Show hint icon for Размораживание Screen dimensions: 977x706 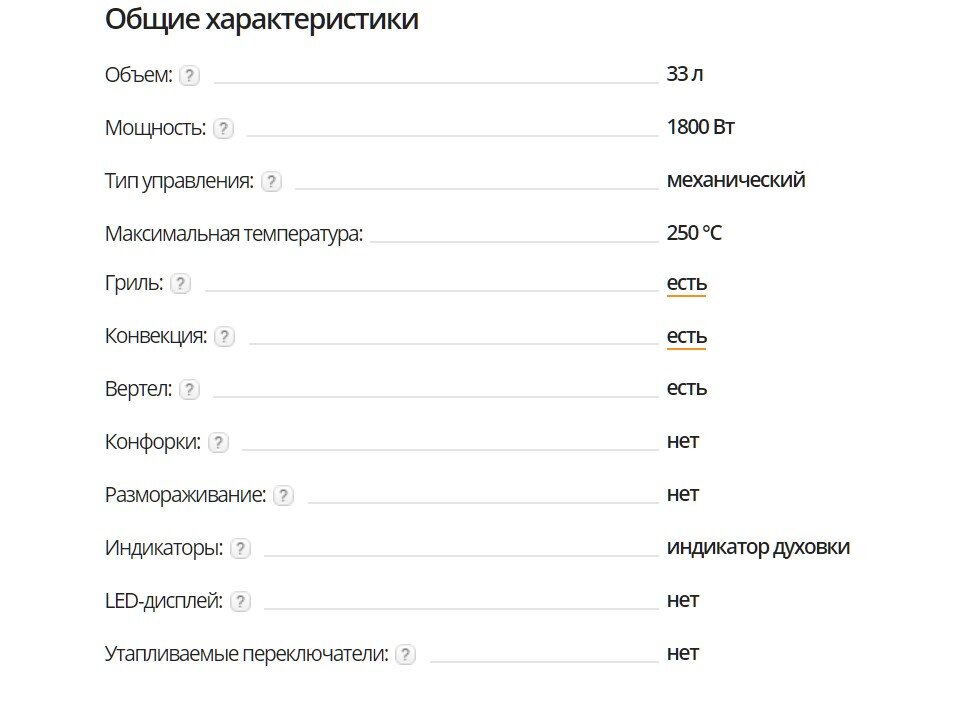pos(283,496)
